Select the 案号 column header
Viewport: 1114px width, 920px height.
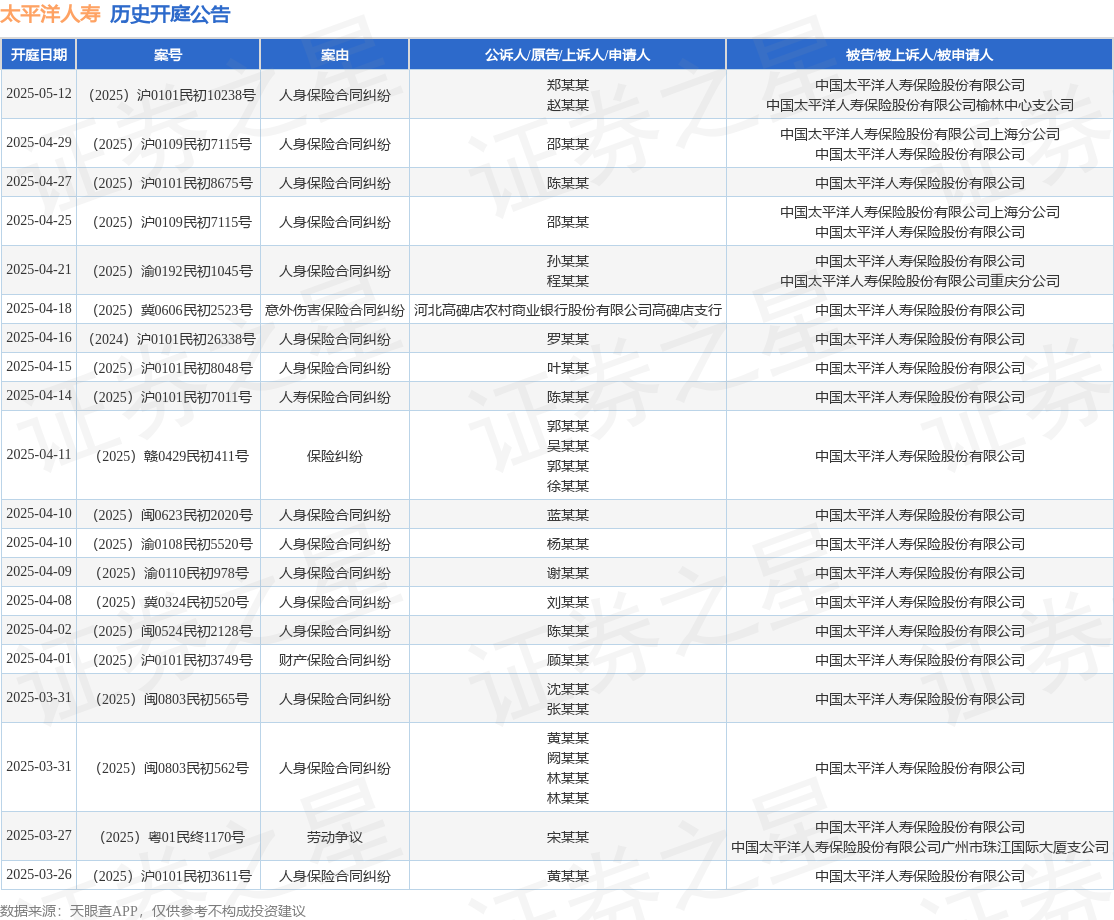tap(168, 55)
